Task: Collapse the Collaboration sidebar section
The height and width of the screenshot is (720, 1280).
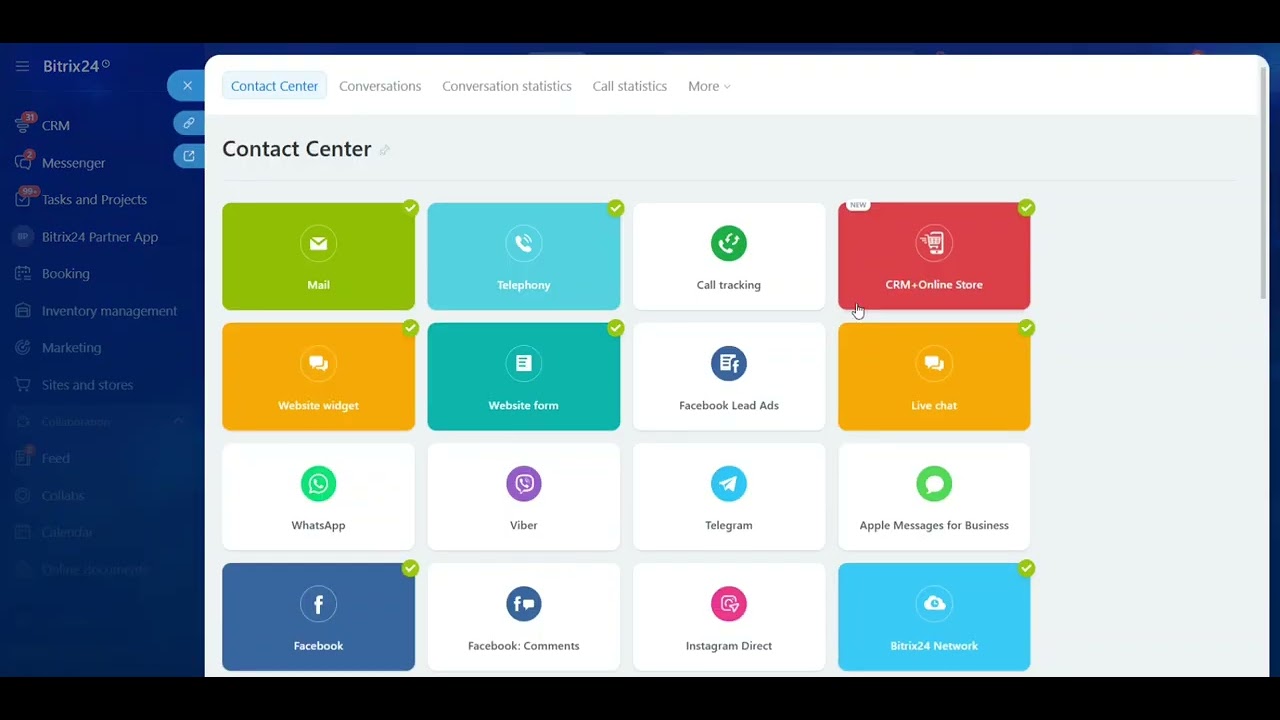Action: coord(178,422)
